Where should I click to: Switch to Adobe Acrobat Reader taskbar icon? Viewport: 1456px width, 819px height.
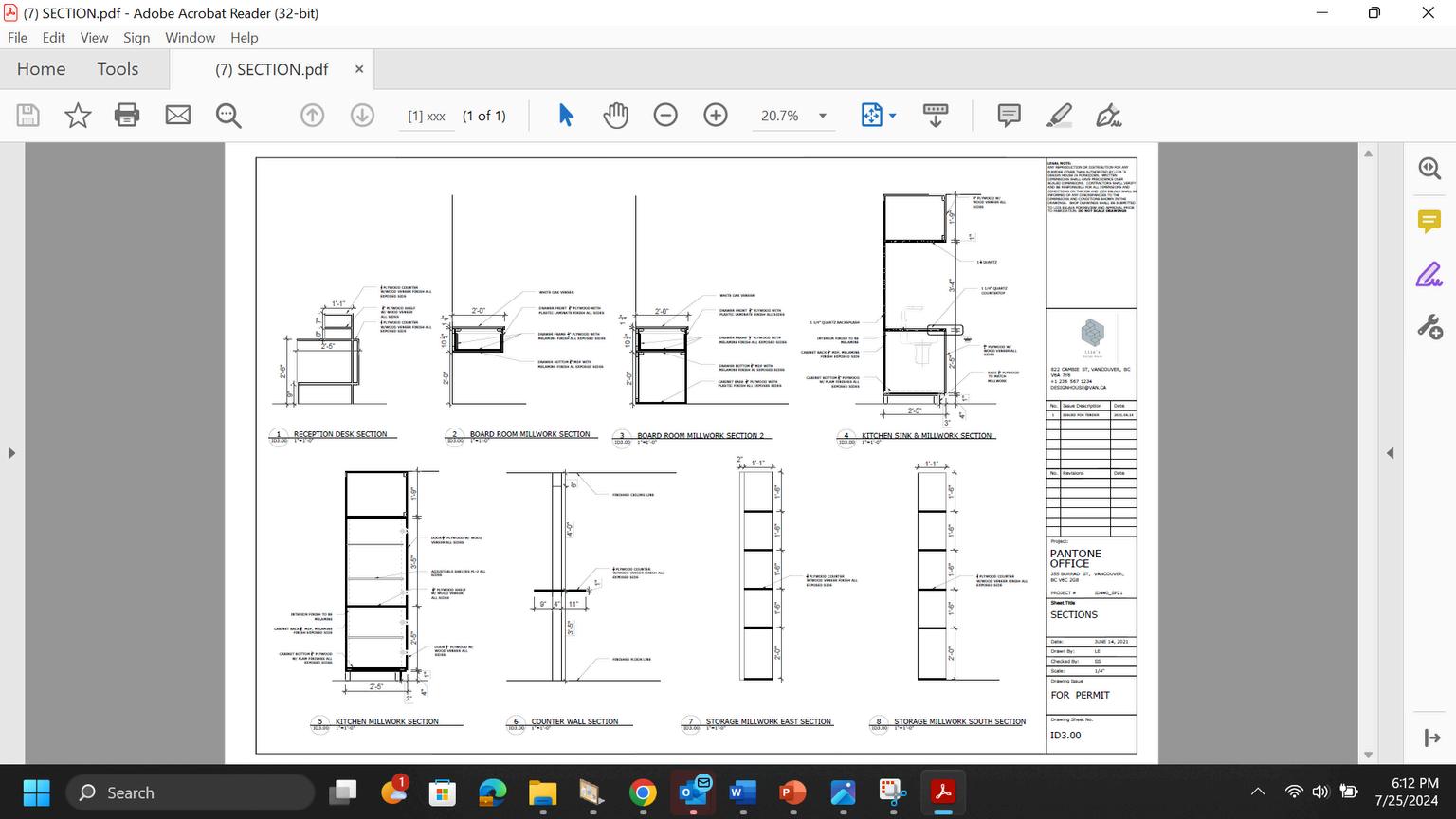(942, 792)
